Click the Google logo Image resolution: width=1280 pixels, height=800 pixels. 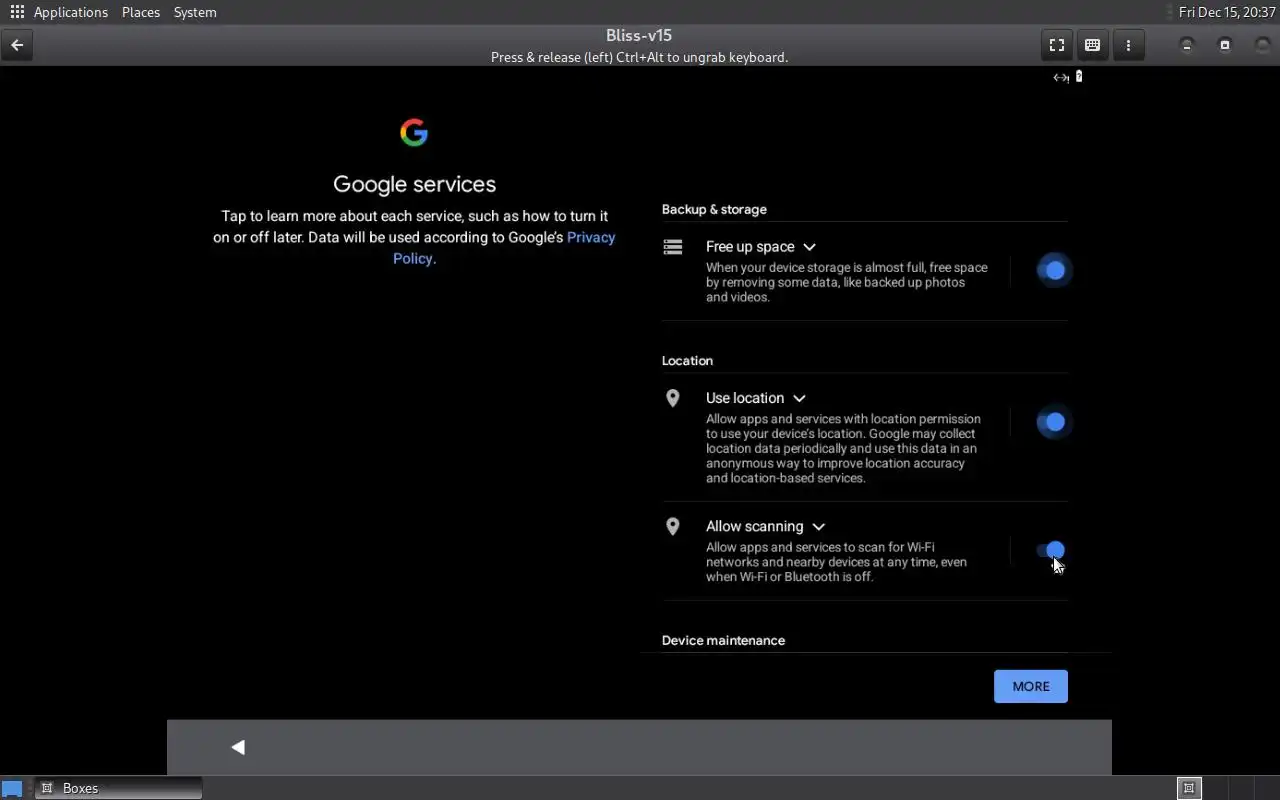pos(414,133)
